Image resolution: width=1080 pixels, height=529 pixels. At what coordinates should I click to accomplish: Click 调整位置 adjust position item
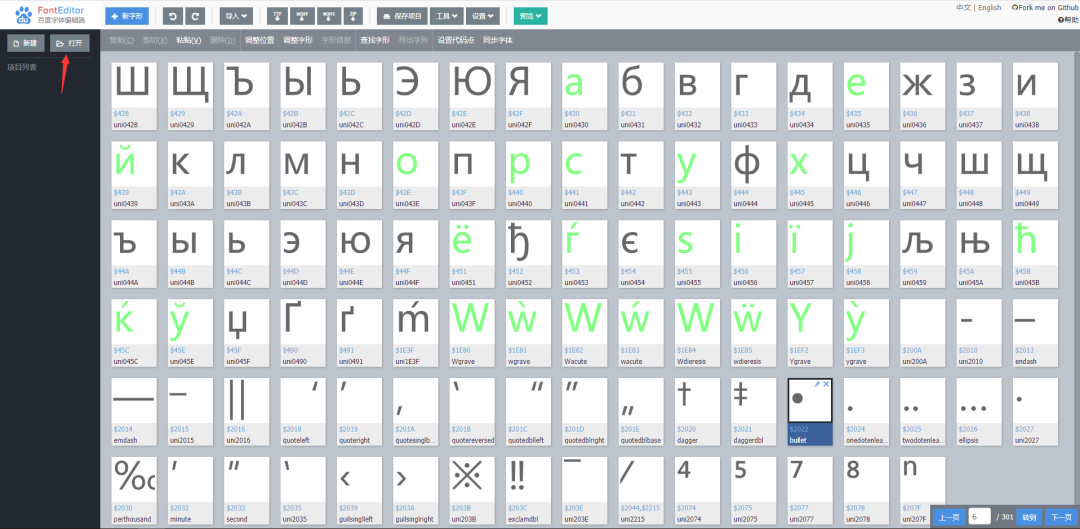pyautogui.click(x=260, y=41)
